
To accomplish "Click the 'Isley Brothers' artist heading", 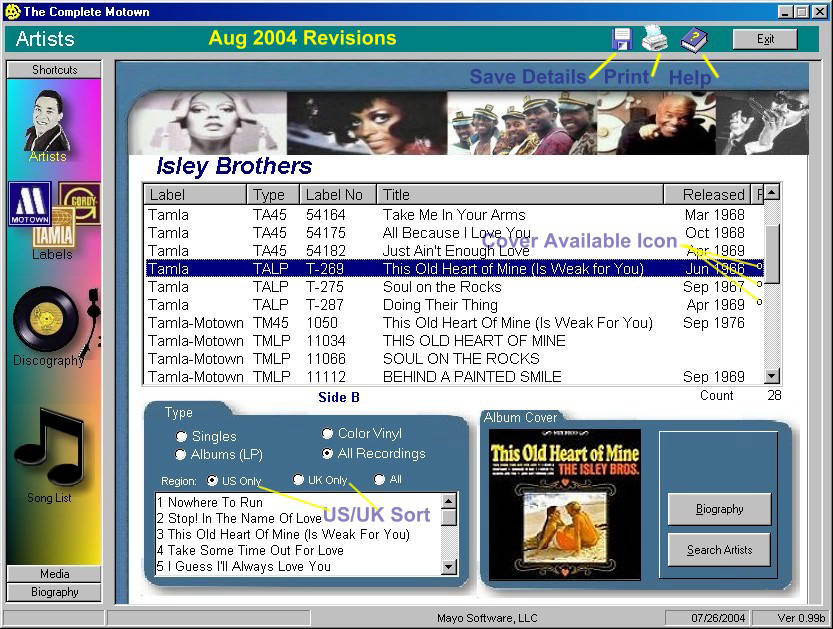I will click(234, 166).
